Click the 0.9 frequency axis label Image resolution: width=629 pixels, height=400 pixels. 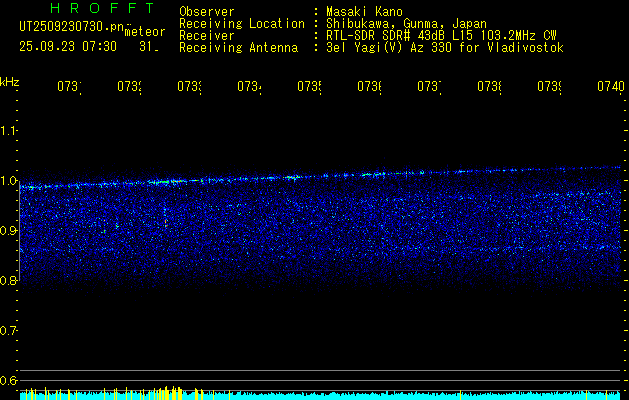coord(9,231)
